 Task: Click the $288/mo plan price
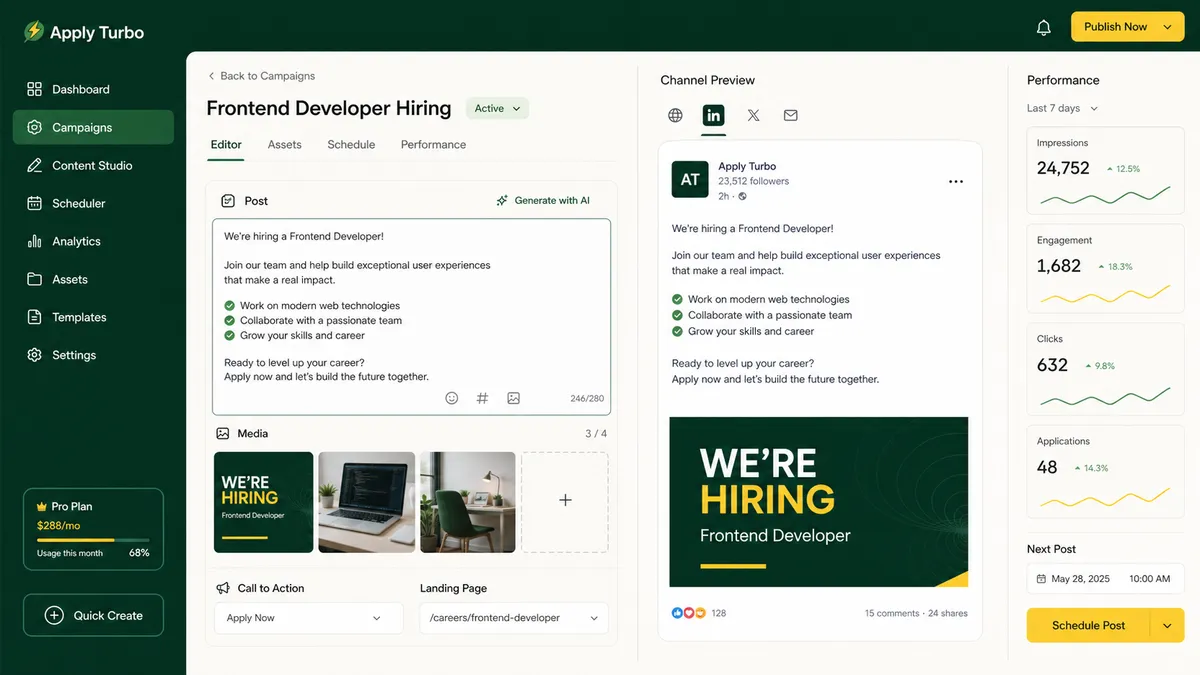click(x=58, y=525)
